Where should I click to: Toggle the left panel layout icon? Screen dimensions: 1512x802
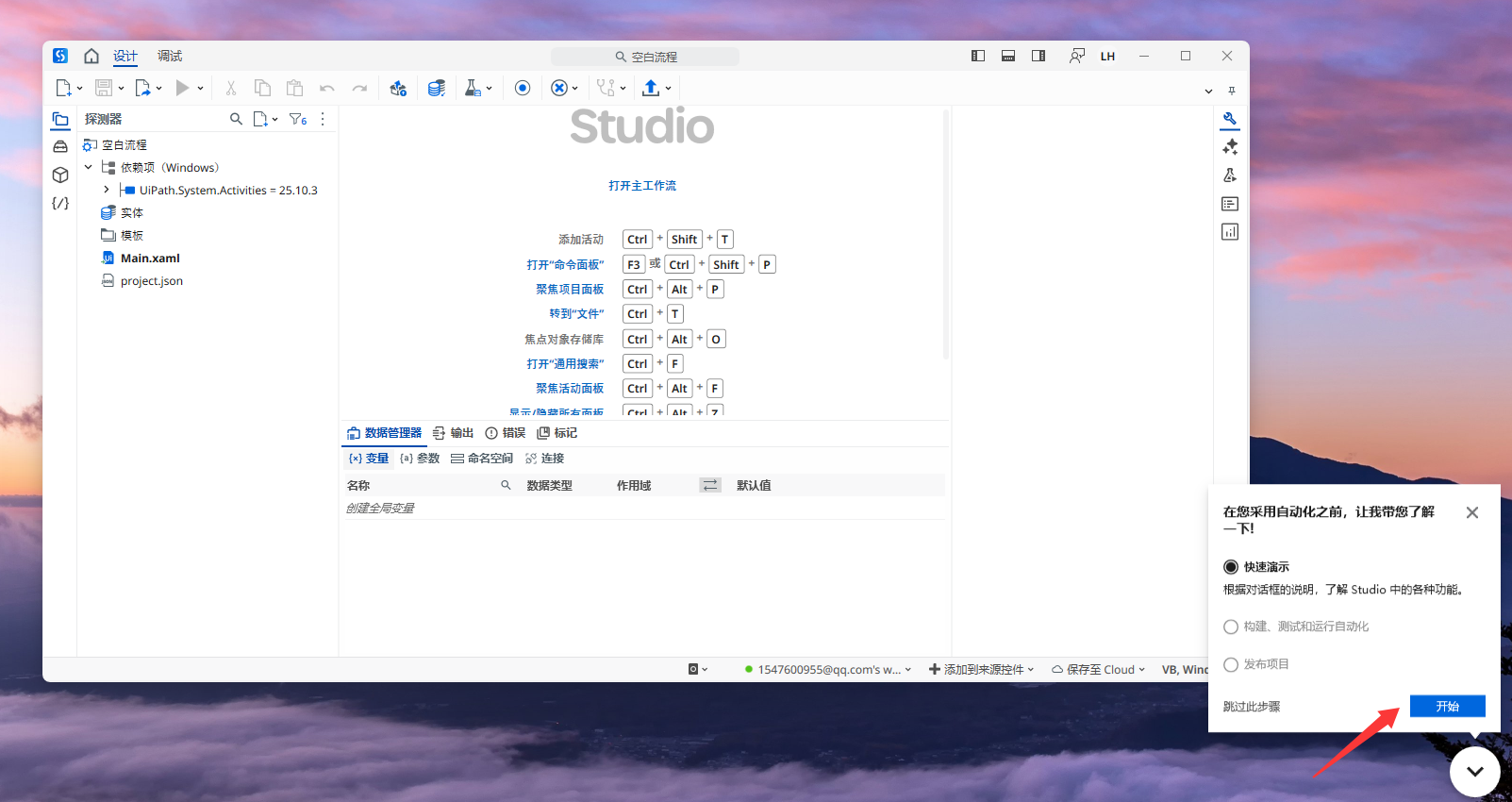coord(978,56)
